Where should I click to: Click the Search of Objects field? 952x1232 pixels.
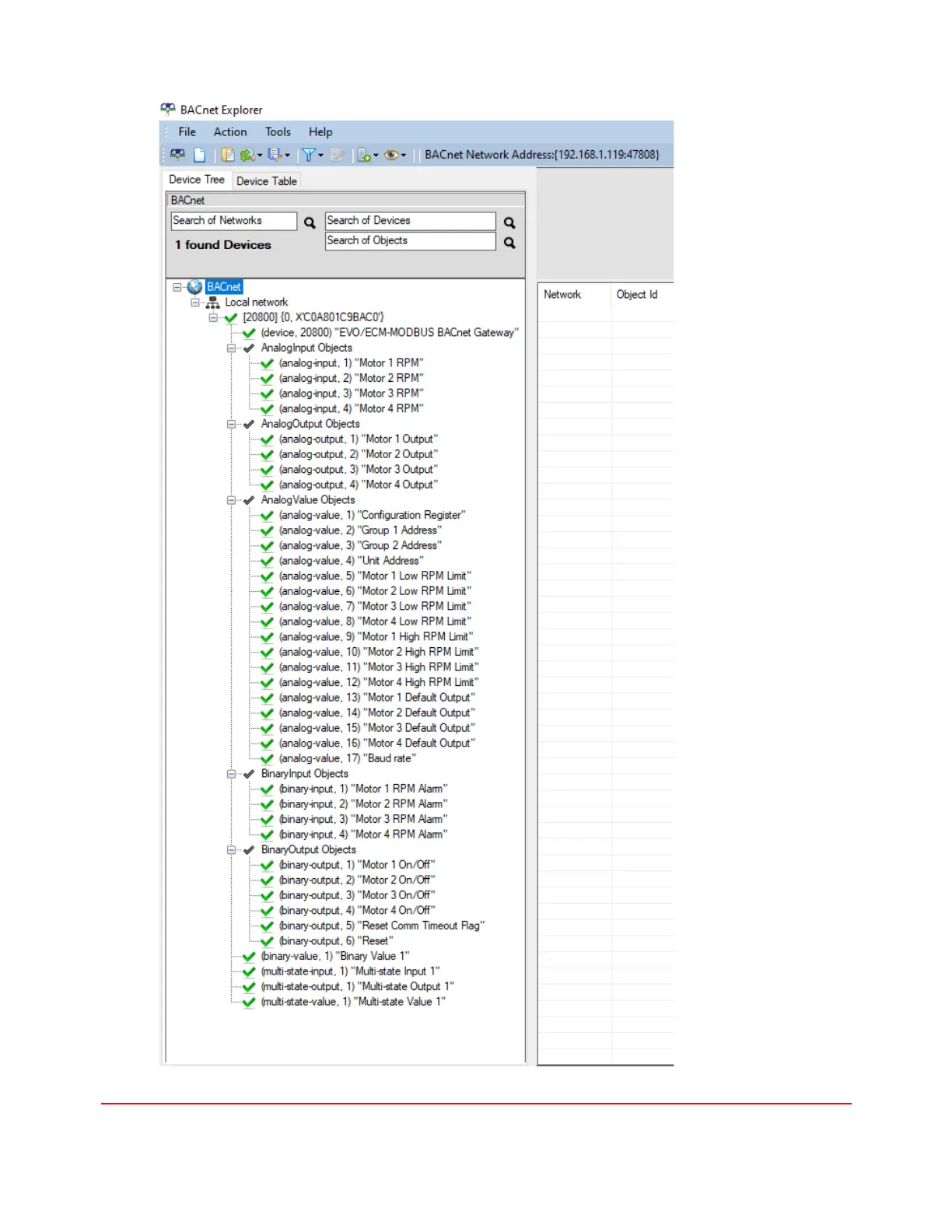click(x=411, y=241)
